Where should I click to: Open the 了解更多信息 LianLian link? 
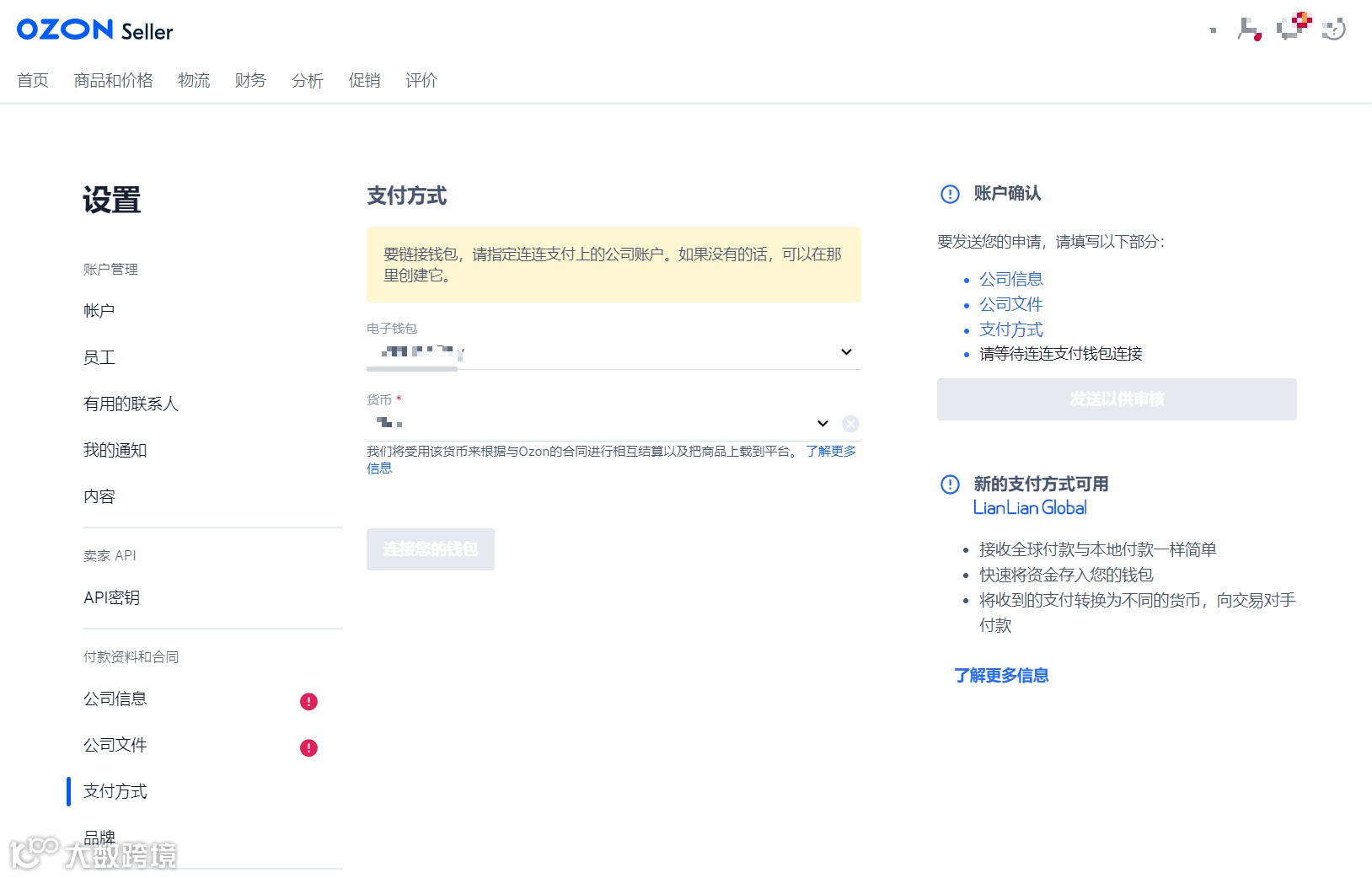pos(1001,675)
